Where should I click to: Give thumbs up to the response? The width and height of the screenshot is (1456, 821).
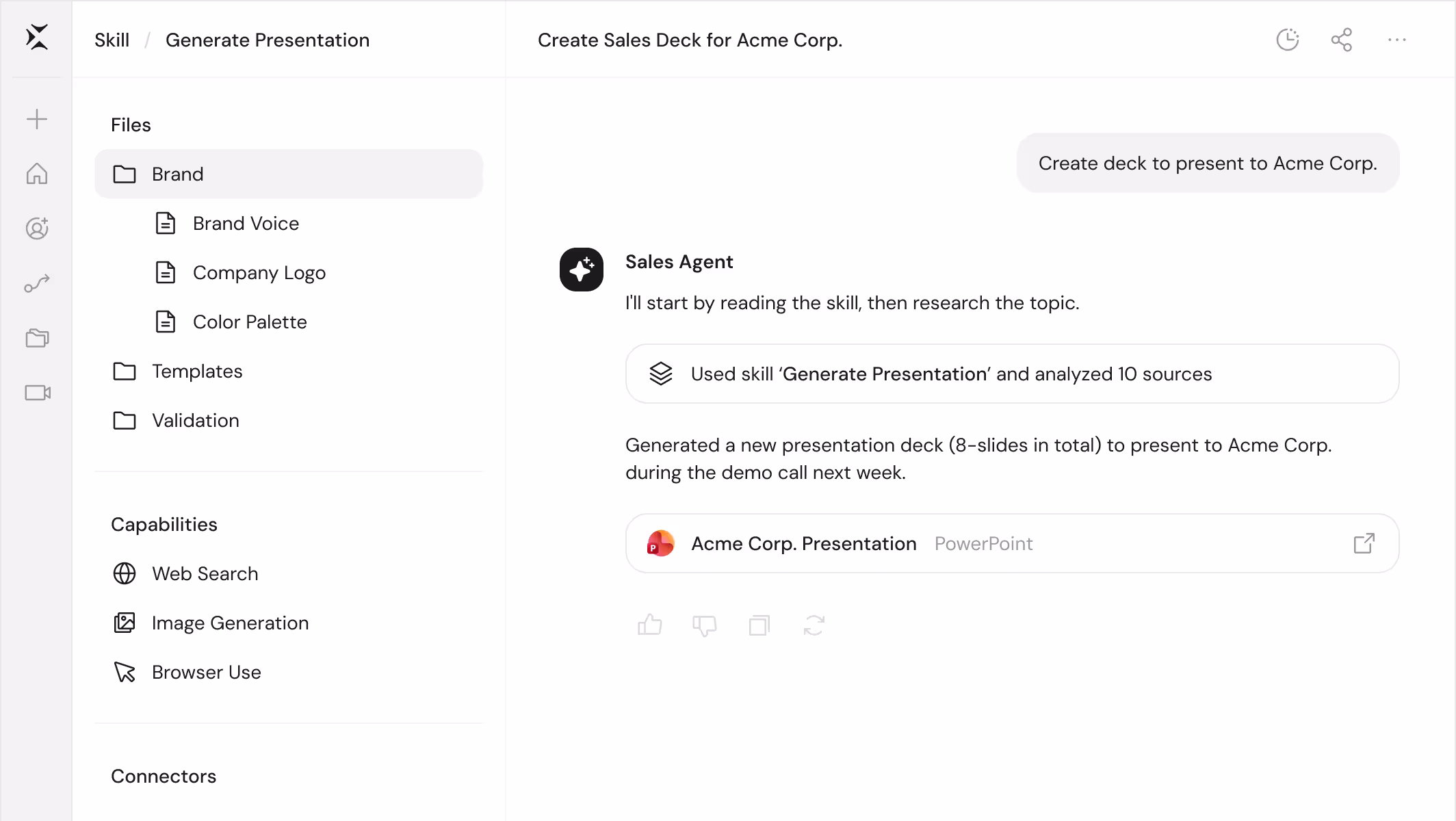pos(650,625)
